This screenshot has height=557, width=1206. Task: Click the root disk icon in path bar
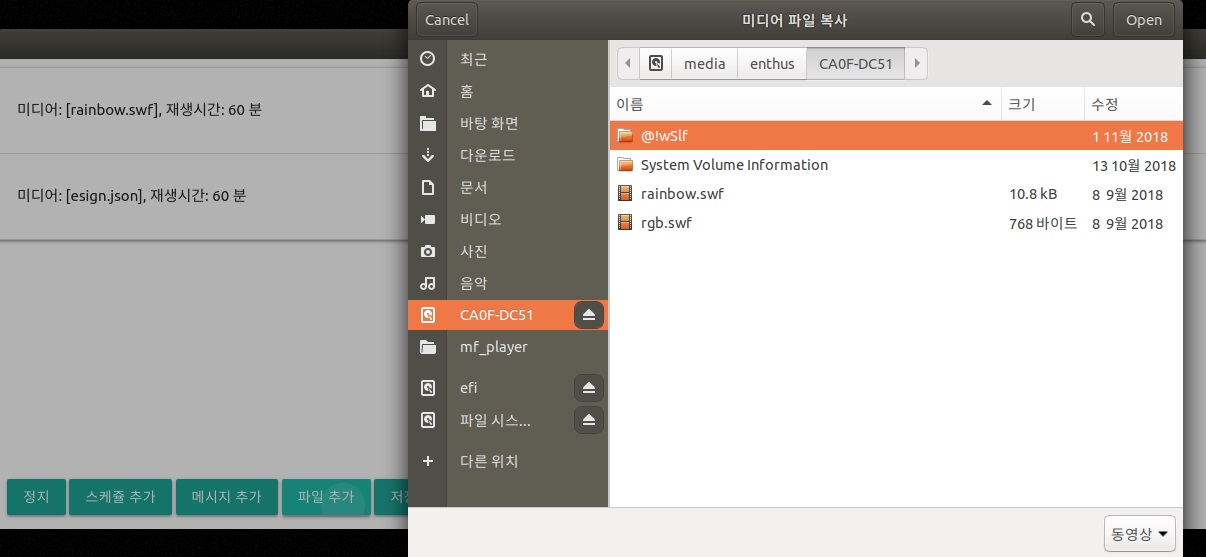(656, 64)
